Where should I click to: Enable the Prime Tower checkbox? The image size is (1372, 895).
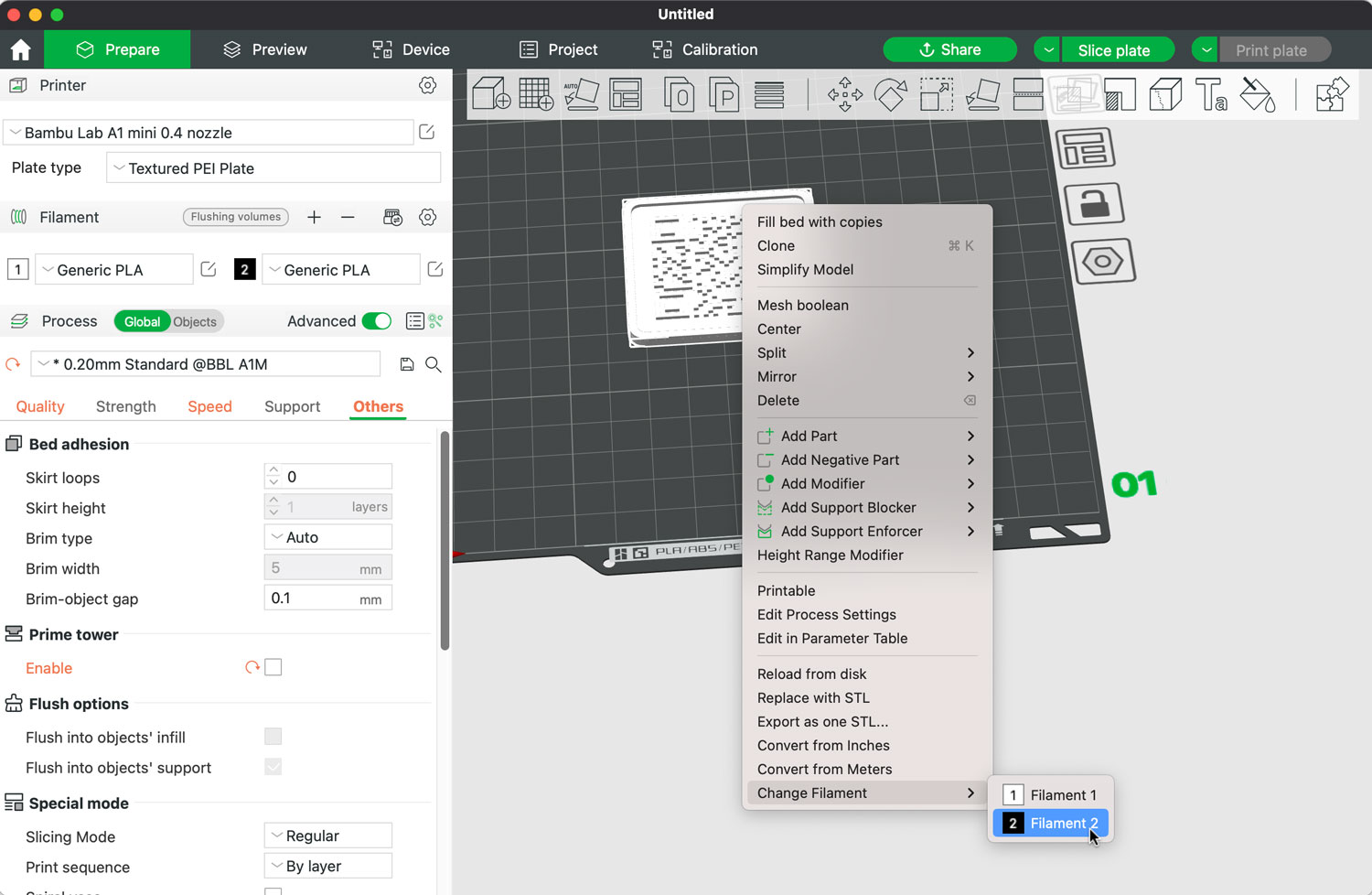click(x=273, y=667)
